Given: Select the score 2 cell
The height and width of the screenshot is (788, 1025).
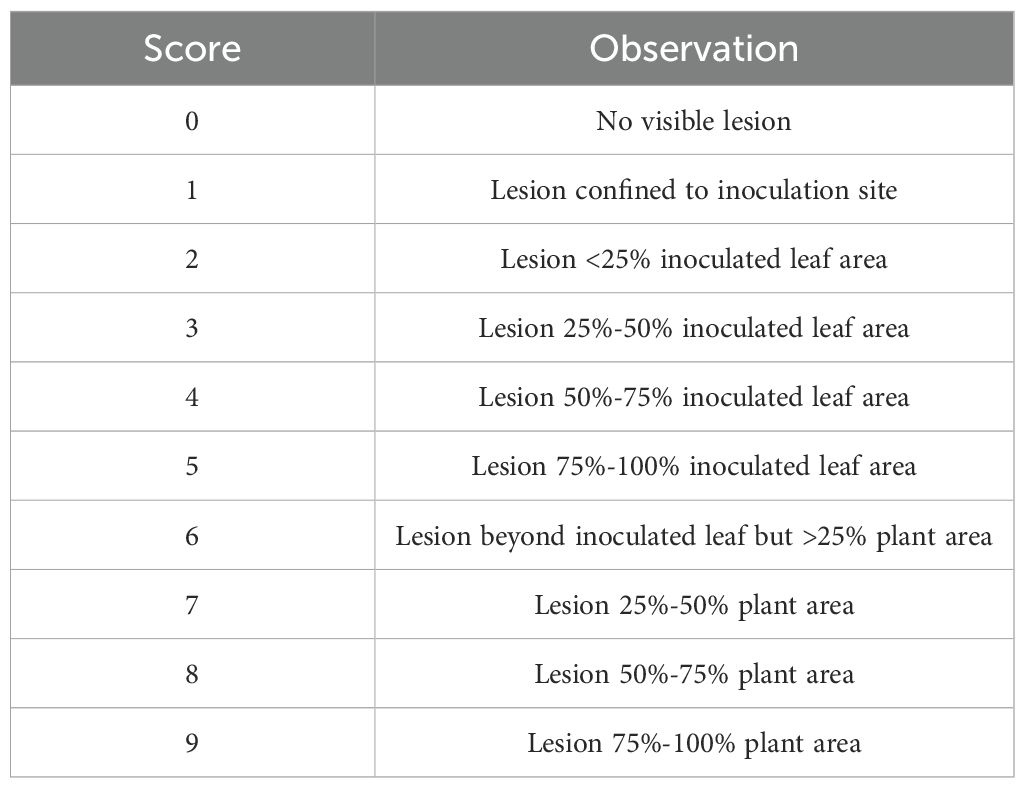Looking at the screenshot, I should pos(192,259).
